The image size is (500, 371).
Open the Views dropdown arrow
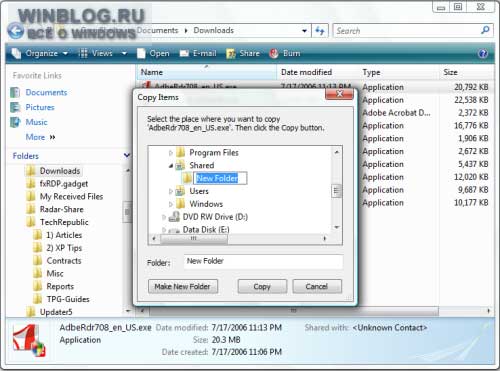[x=124, y=53]
